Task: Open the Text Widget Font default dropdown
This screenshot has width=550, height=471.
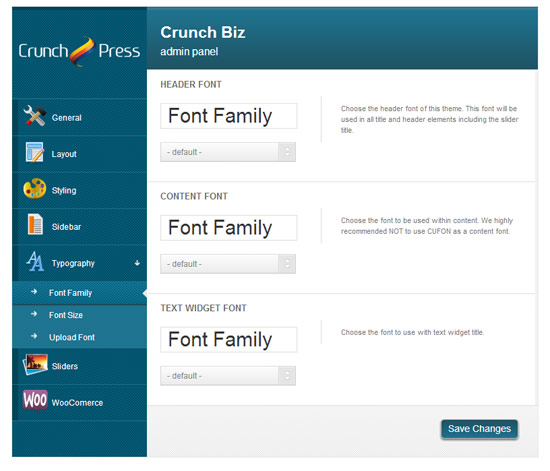Action: [228, 376]
